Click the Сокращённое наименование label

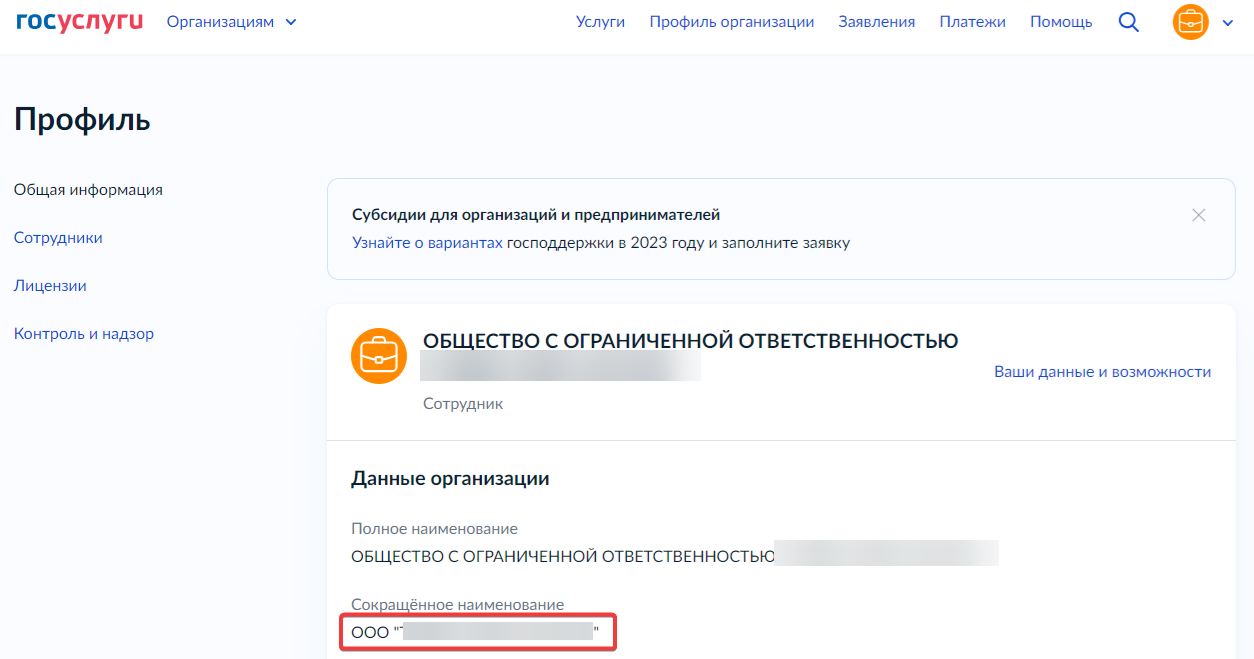pyautogui.click(x=457, y=605)
